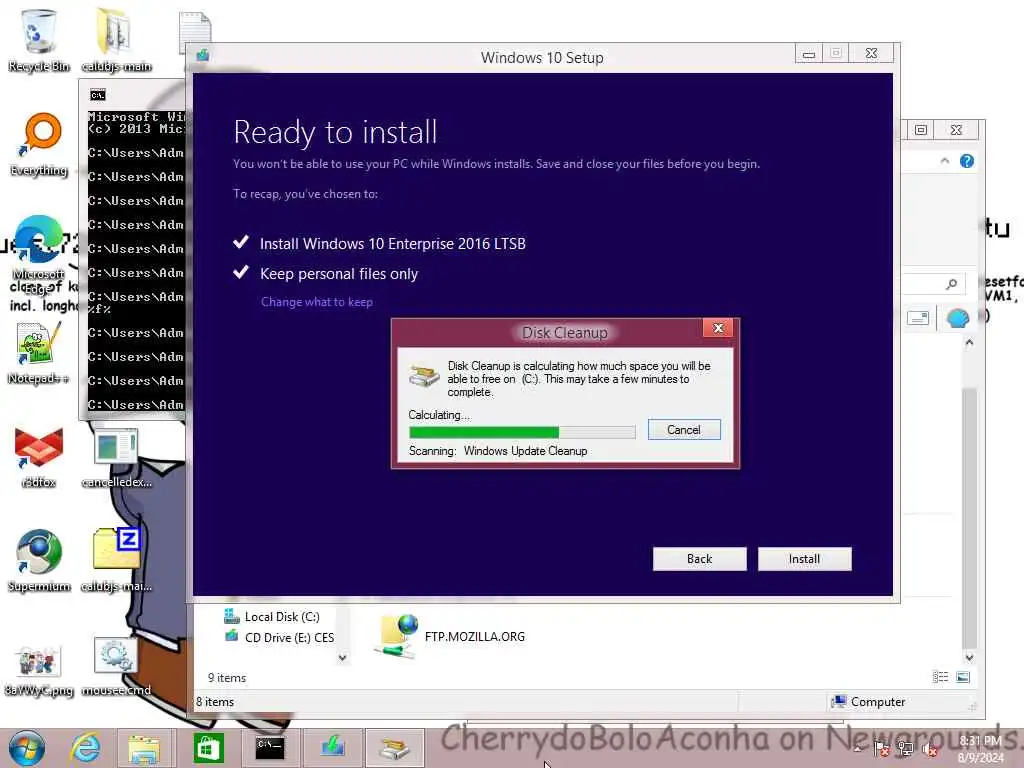Open the calubjs-main folder icon
Viewport: 1024px width, 768px height.
[116, 40]
